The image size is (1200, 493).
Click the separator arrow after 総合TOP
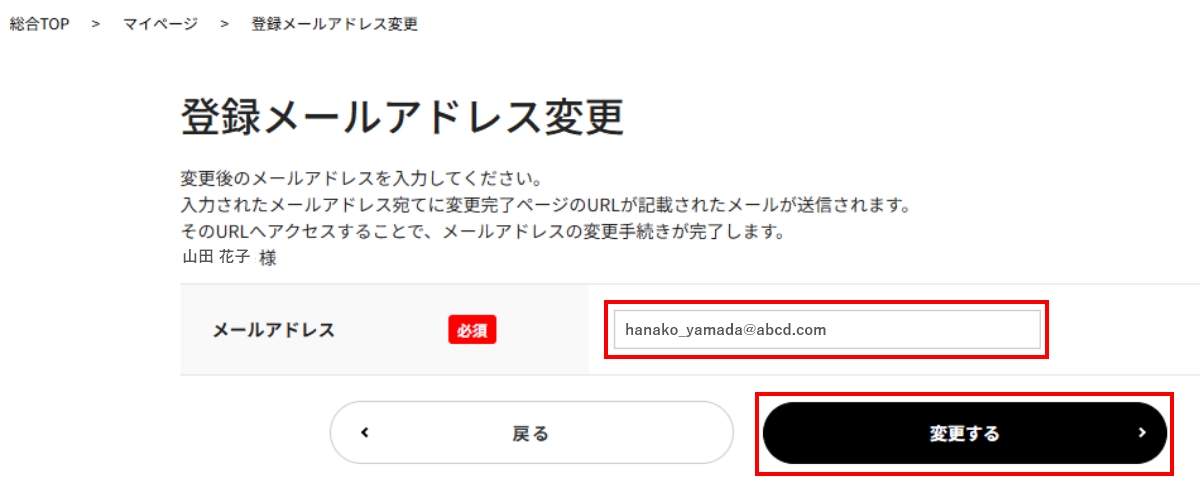[96, 24]
